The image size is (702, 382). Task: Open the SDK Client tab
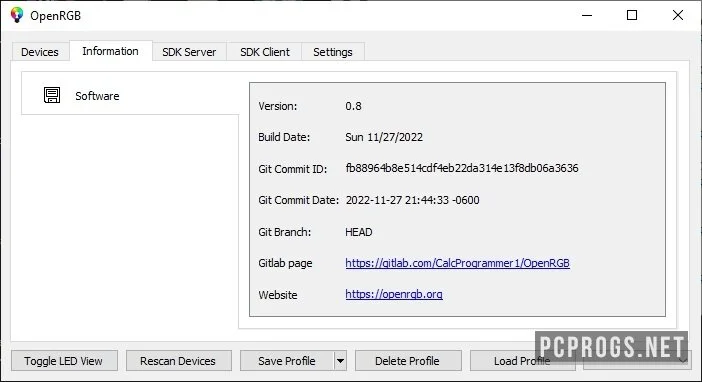click(x=265, y=52)
